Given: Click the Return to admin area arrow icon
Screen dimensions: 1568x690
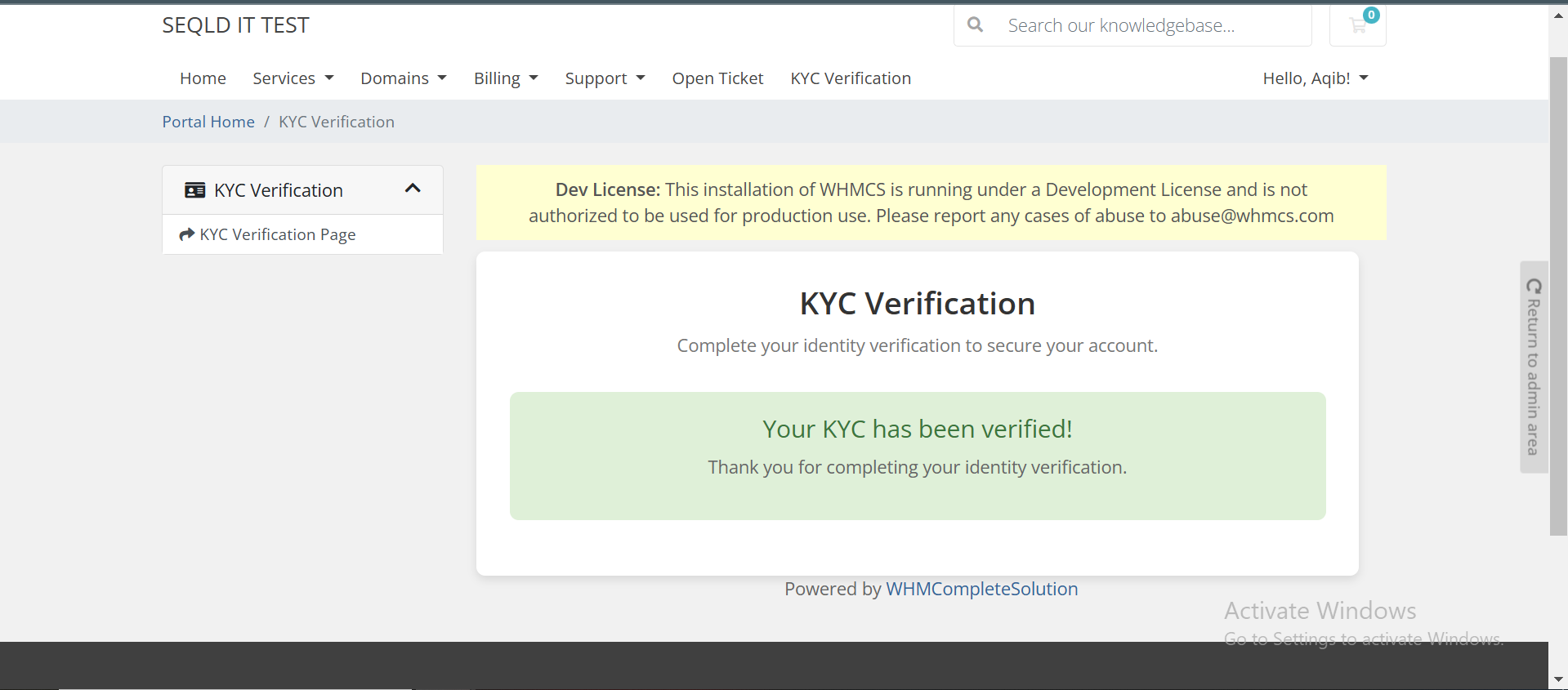Looking at the screenshot, I should [1534, 286].
